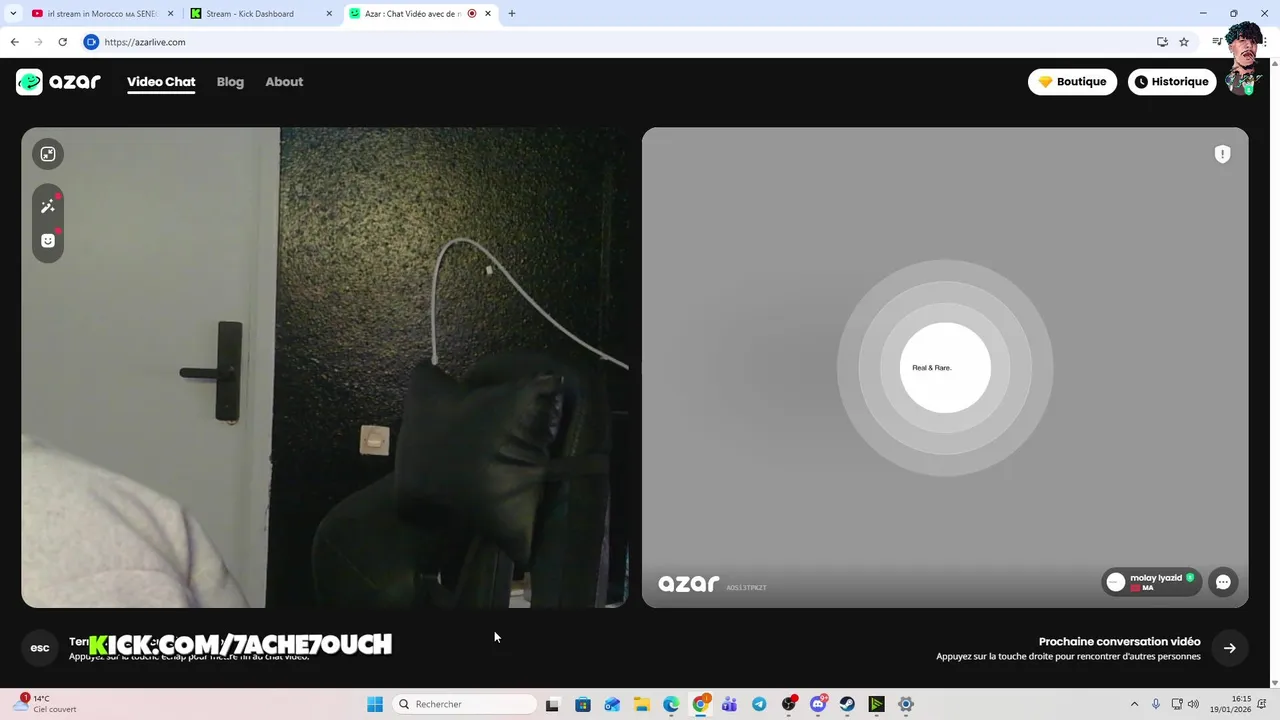The width and height of the screenshot is (1280, 720).
Task: Open Historique match history
Action: [x=1171, y=82]
